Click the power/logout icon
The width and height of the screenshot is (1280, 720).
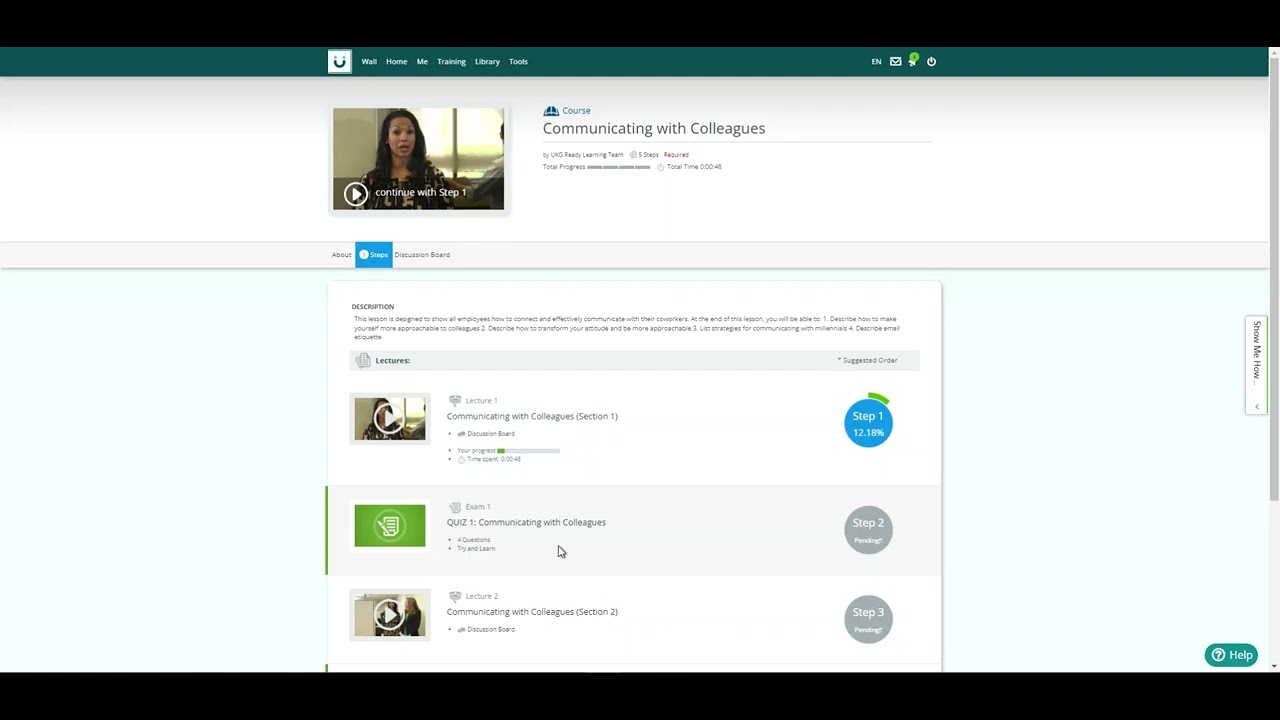click(931, 61)
